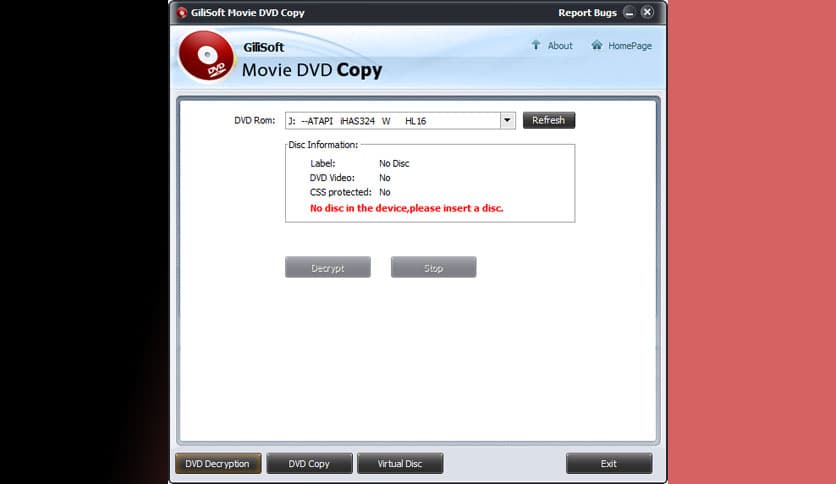Close the GiliSoft Movie DVD Copy window

click(x=647, y=12)
